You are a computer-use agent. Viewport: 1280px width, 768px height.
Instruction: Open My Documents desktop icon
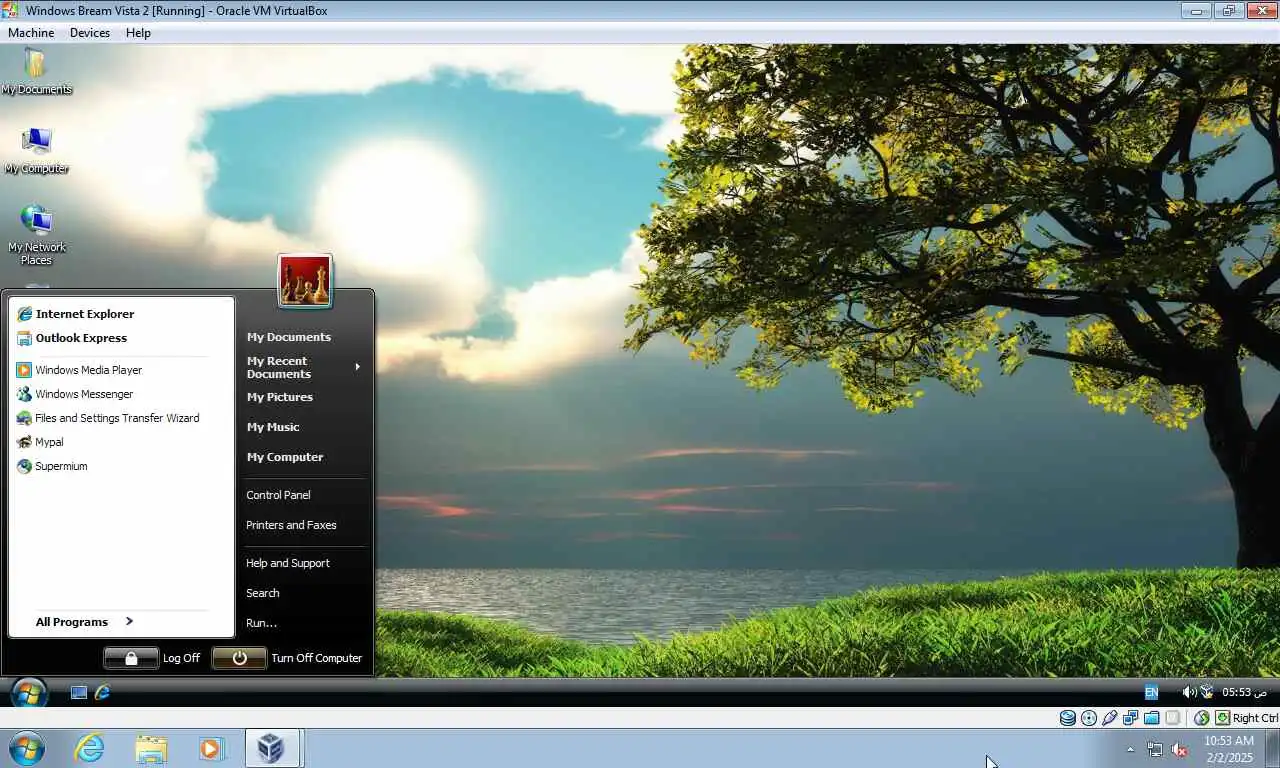pos(36,71)
